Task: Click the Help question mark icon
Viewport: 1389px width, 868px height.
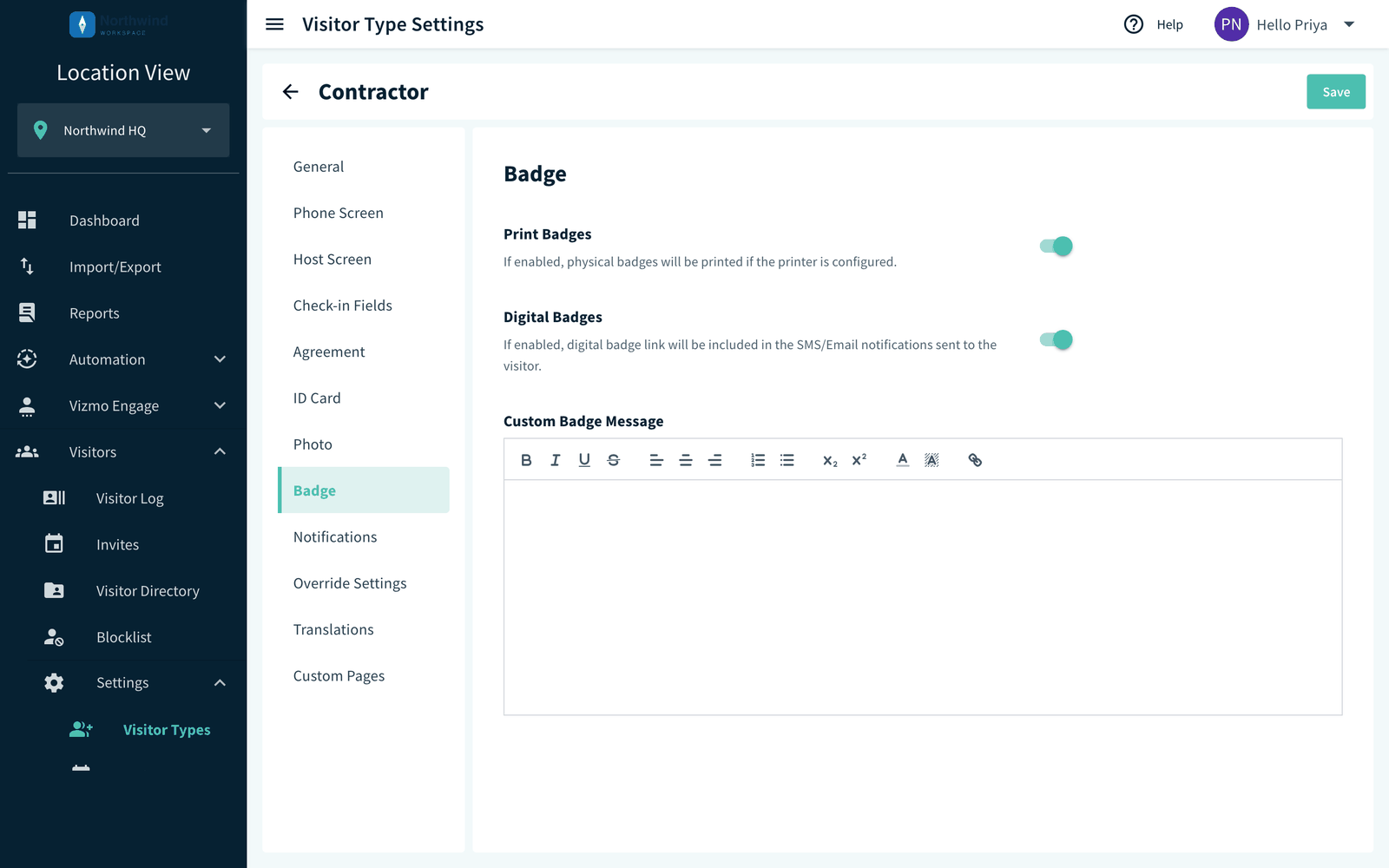Action: (x=1134, y=24)
